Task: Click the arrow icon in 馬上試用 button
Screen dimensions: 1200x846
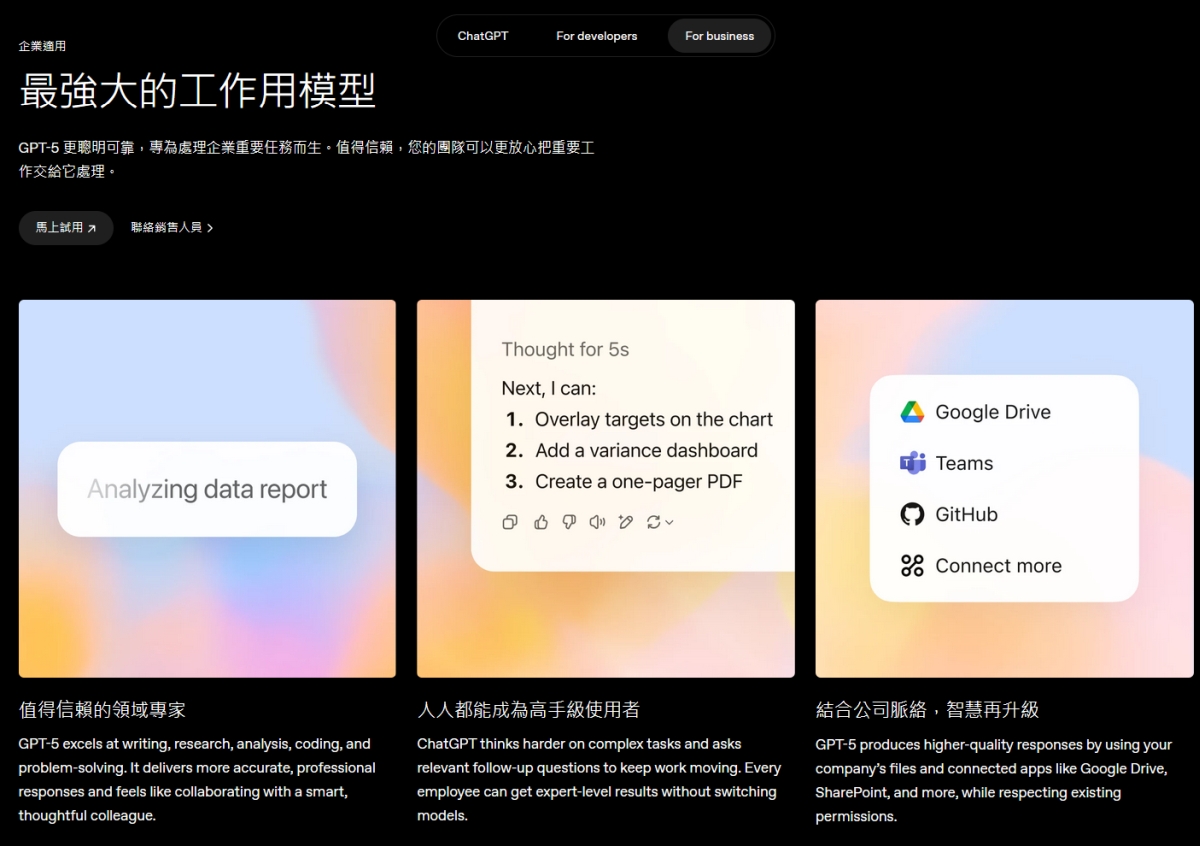Action: (x=92, y=228)
